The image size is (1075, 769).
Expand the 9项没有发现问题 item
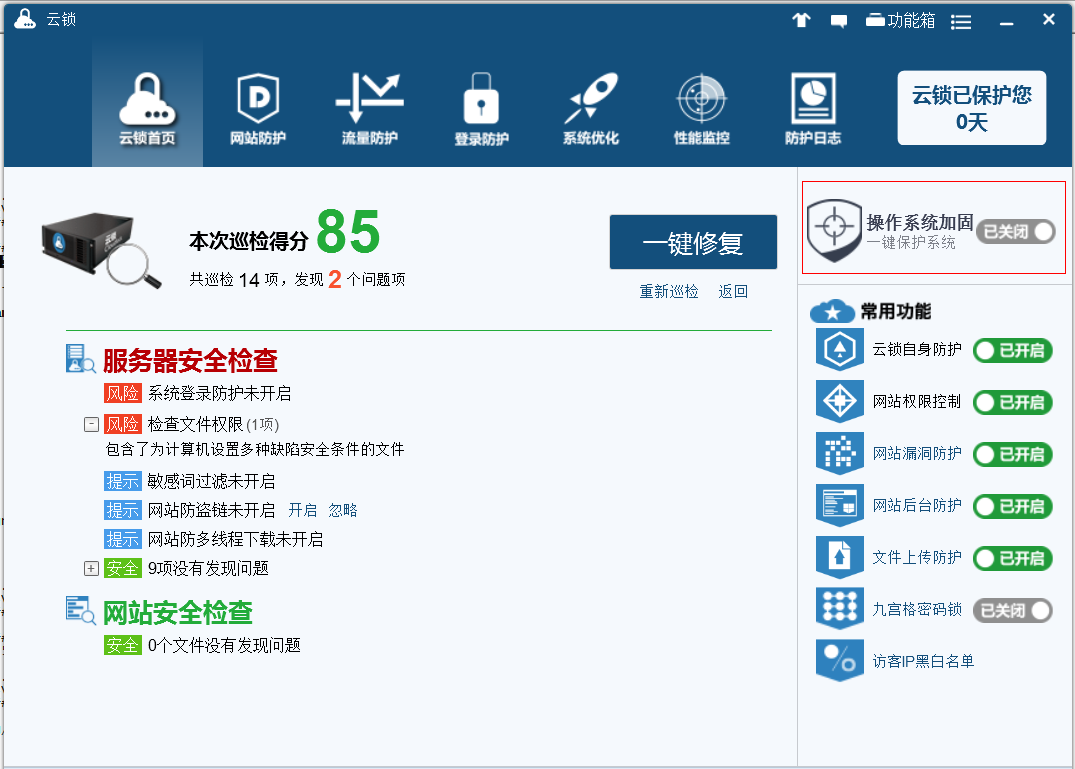click(91, 568)
